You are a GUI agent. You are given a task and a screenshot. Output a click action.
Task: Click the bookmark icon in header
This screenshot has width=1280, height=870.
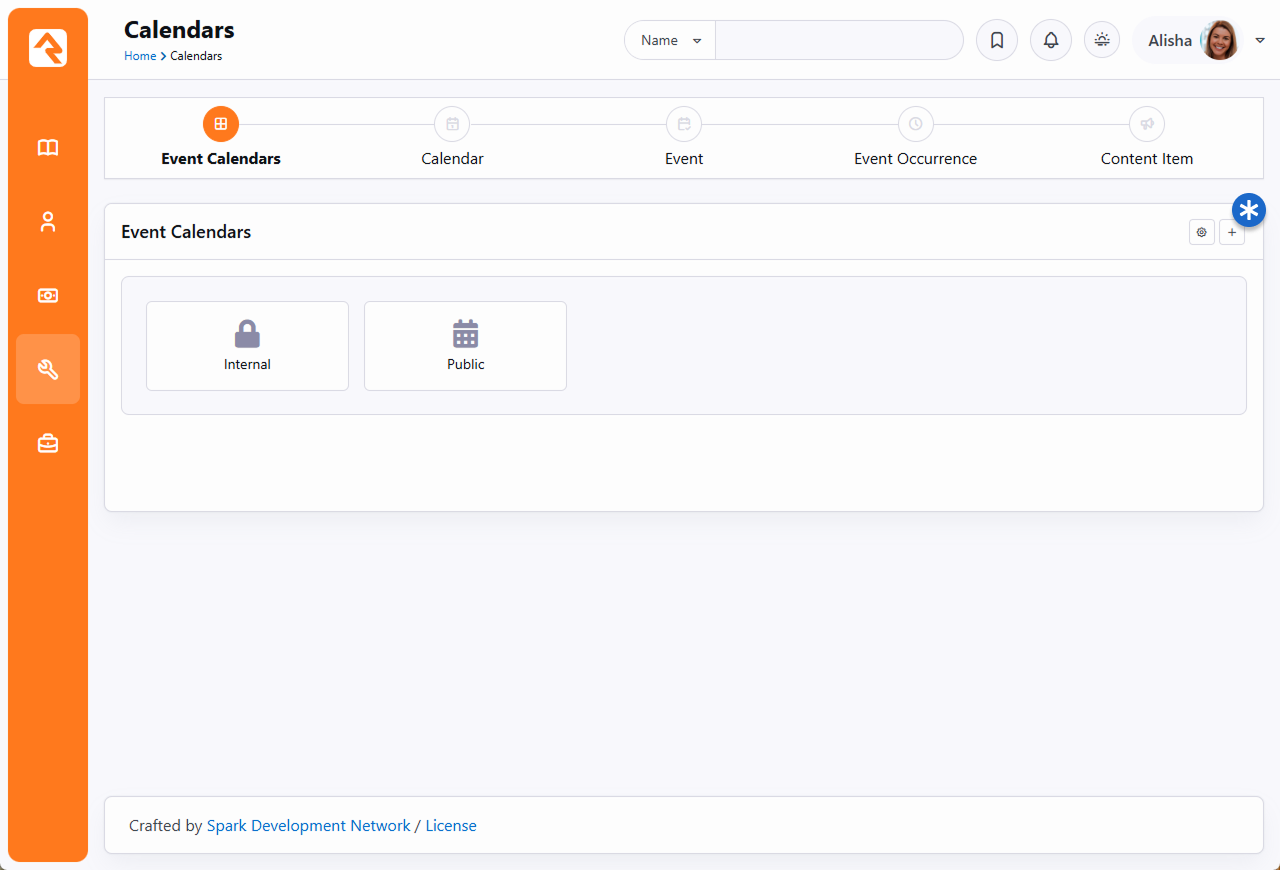click(x=996, y=41)
